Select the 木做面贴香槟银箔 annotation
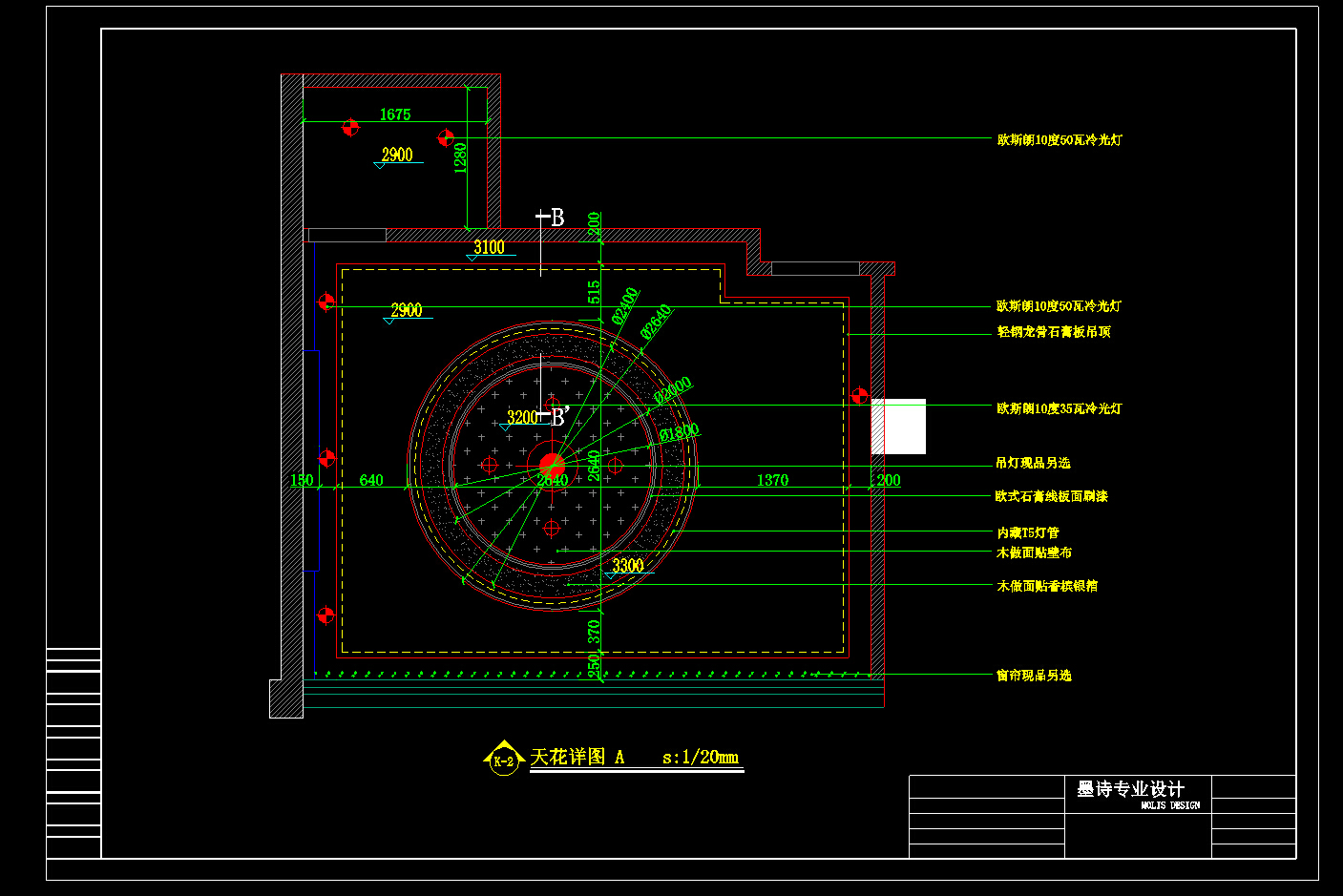 (1047, 586)
